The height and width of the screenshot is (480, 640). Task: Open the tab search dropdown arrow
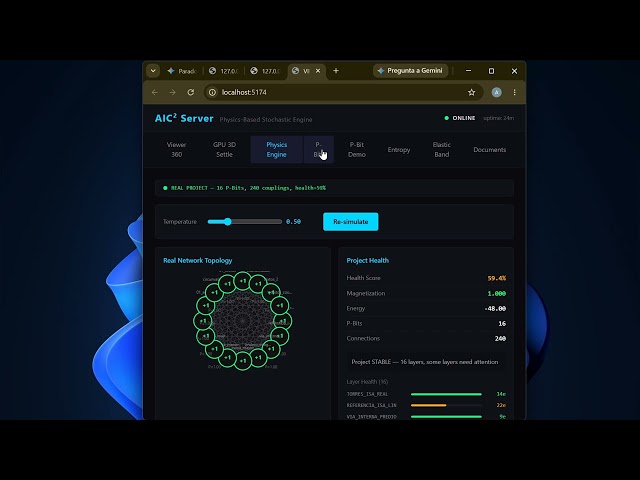pyautogui.click(x=153, y=71)
